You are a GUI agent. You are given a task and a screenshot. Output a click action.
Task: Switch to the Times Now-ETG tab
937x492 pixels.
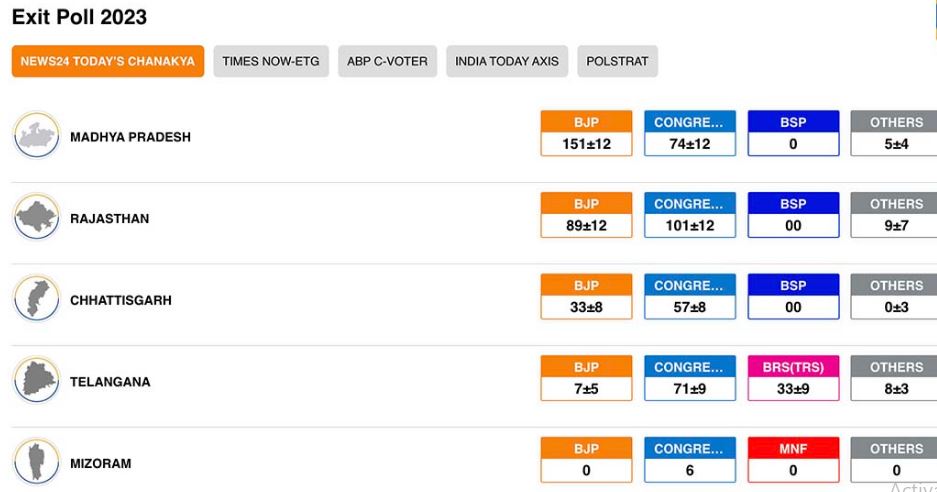[271, 61]
